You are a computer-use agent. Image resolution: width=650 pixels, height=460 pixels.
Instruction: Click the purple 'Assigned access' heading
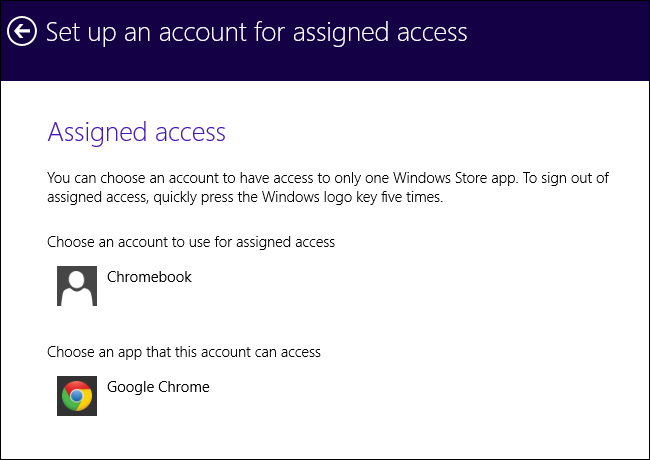tap(137, 132)
